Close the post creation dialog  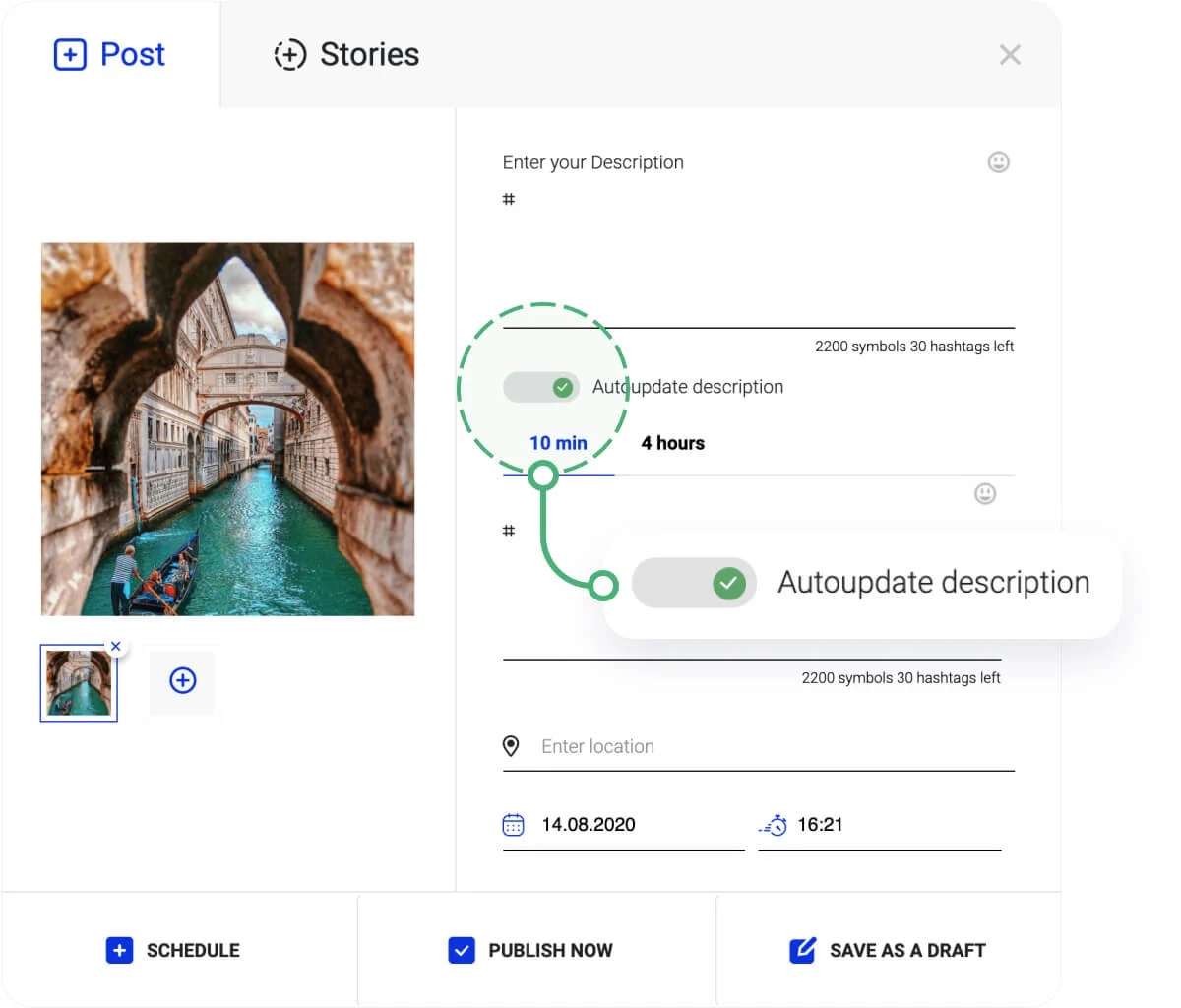[1010, 55]
